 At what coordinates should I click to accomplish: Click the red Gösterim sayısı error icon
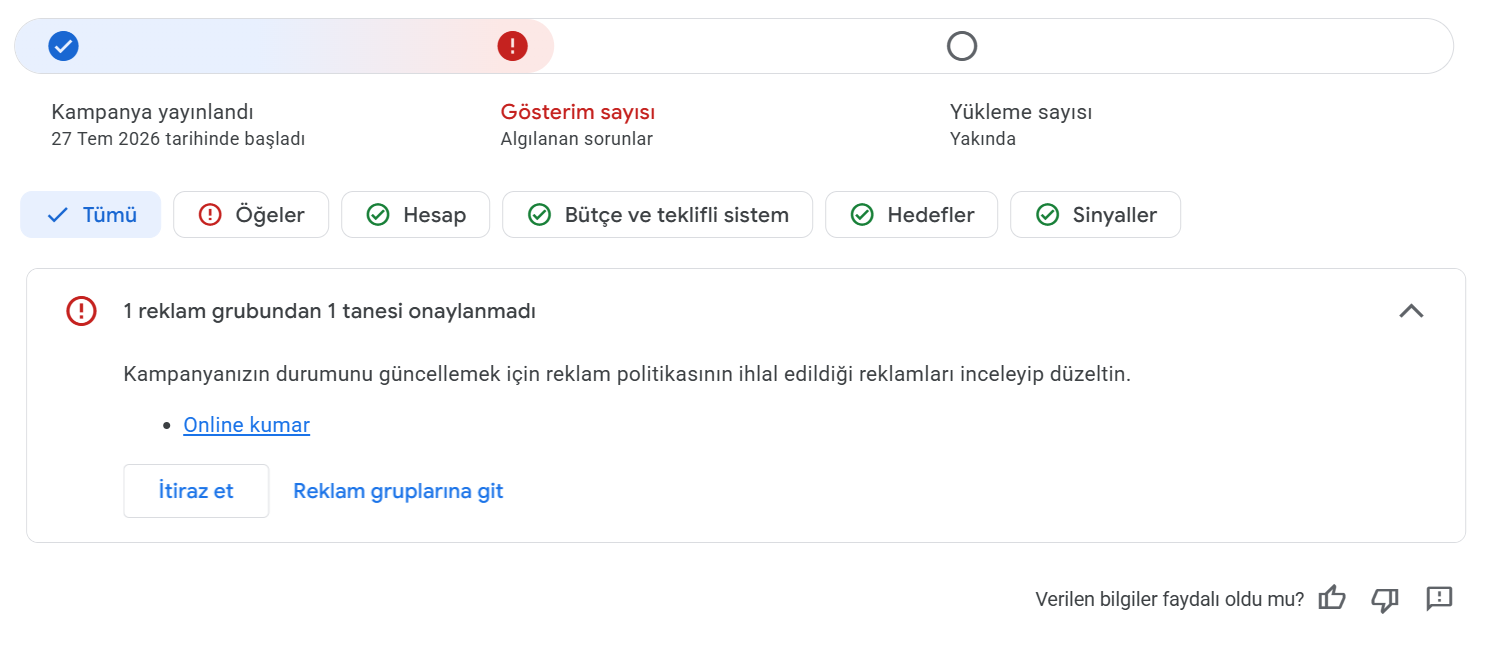(512, 46)
